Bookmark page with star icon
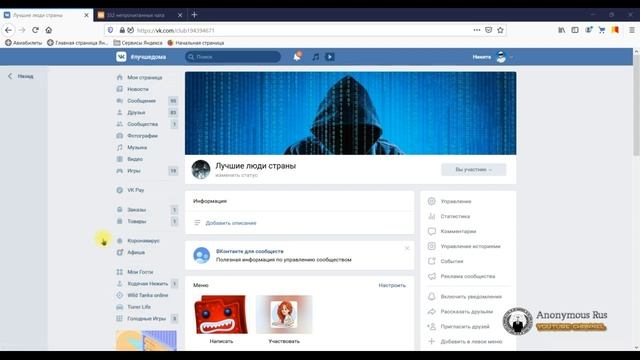 pos(500,30)
